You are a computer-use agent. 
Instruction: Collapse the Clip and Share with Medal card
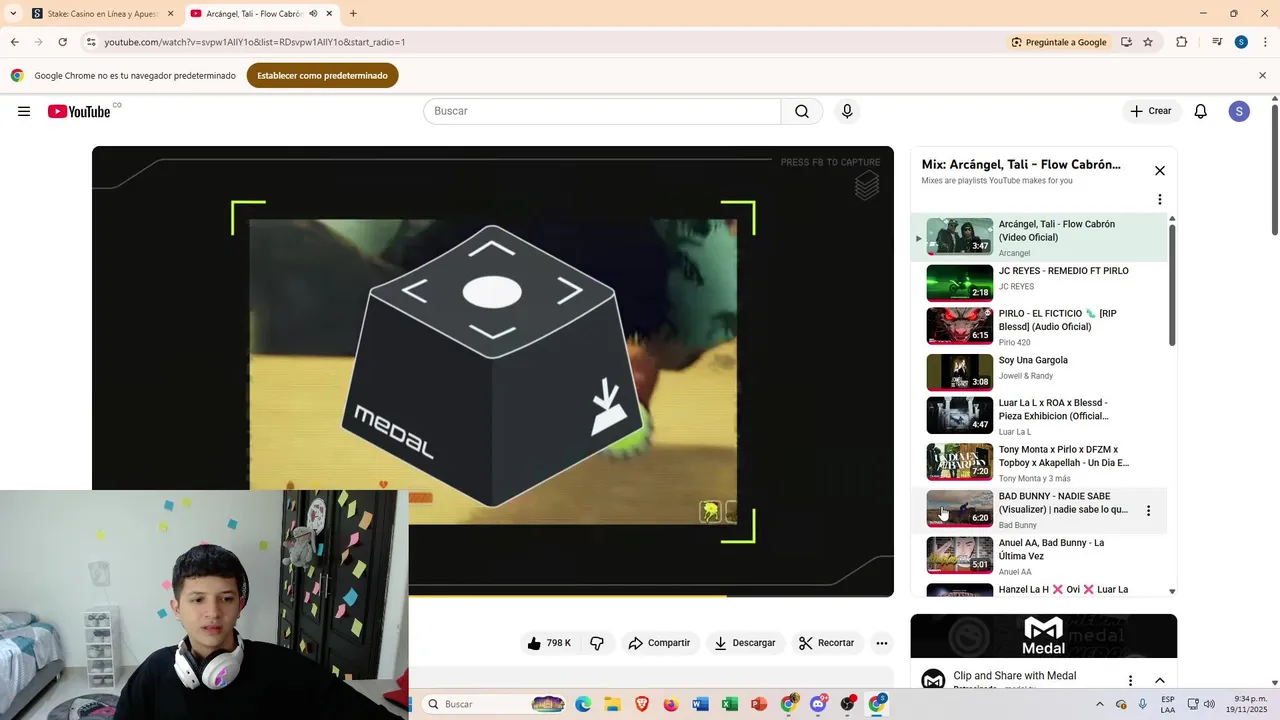(1160, 681)
